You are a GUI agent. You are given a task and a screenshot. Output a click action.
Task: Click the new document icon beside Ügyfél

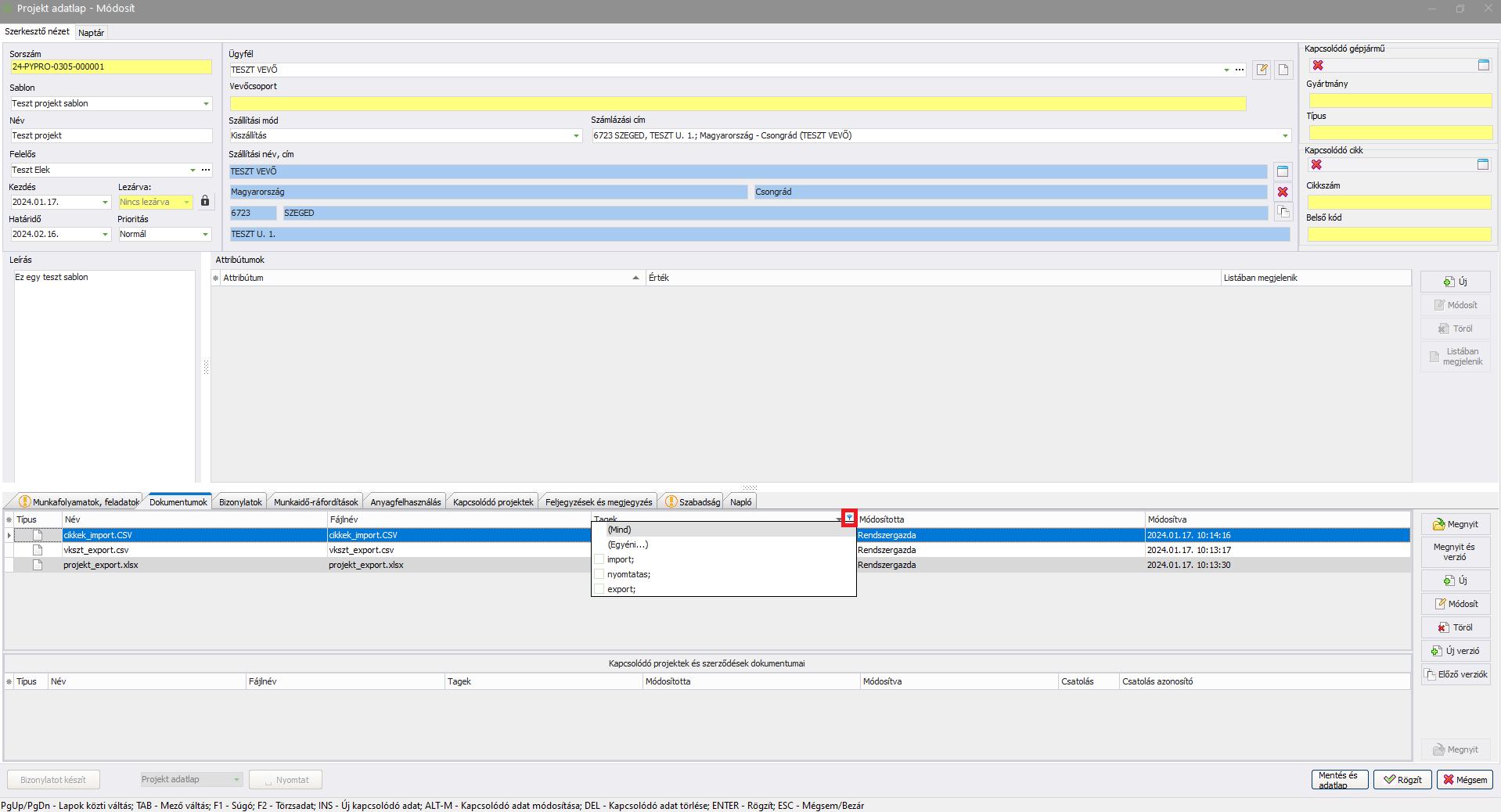click(1283, 70)
